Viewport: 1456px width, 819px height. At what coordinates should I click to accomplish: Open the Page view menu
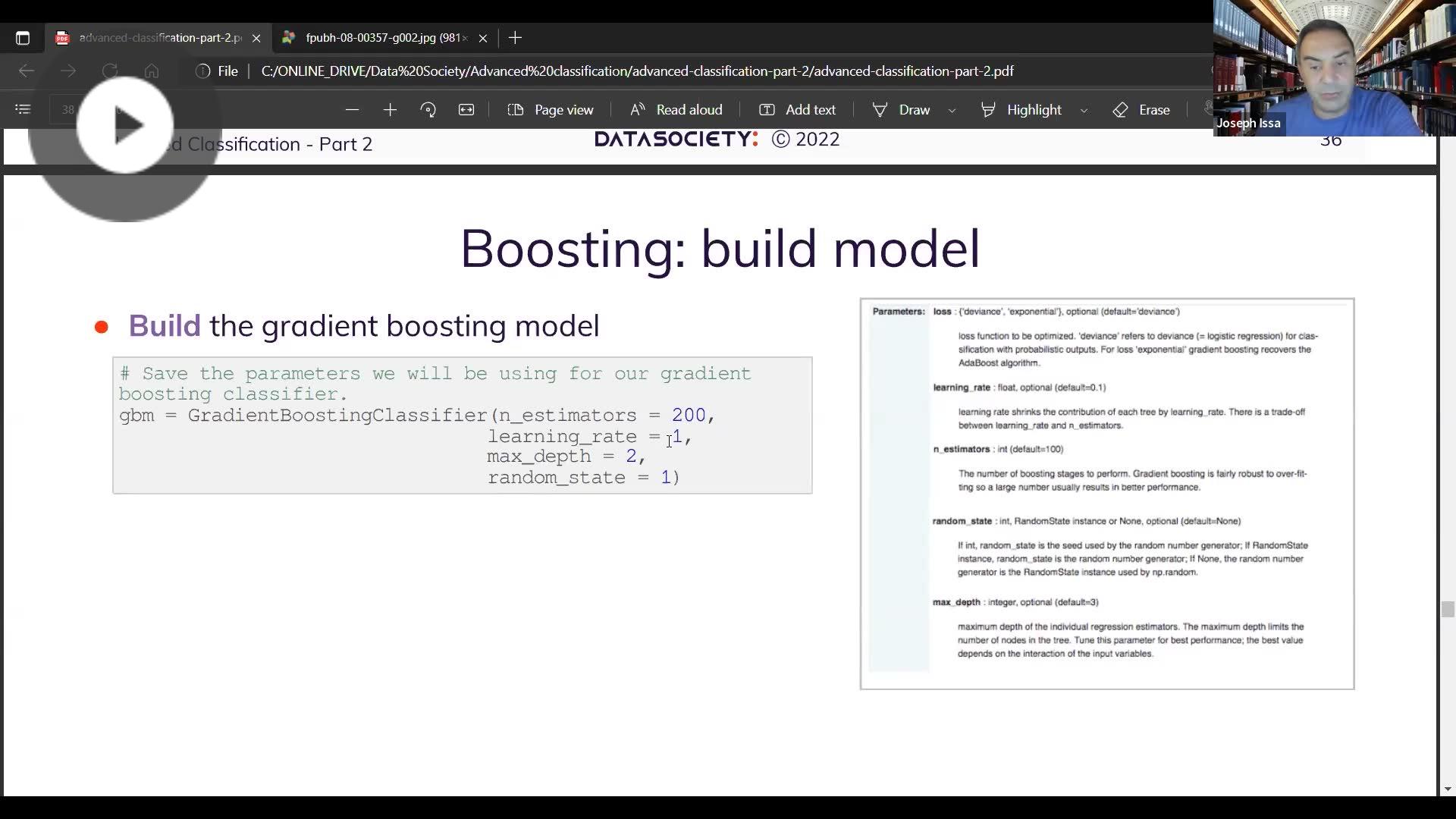point(551,109)
